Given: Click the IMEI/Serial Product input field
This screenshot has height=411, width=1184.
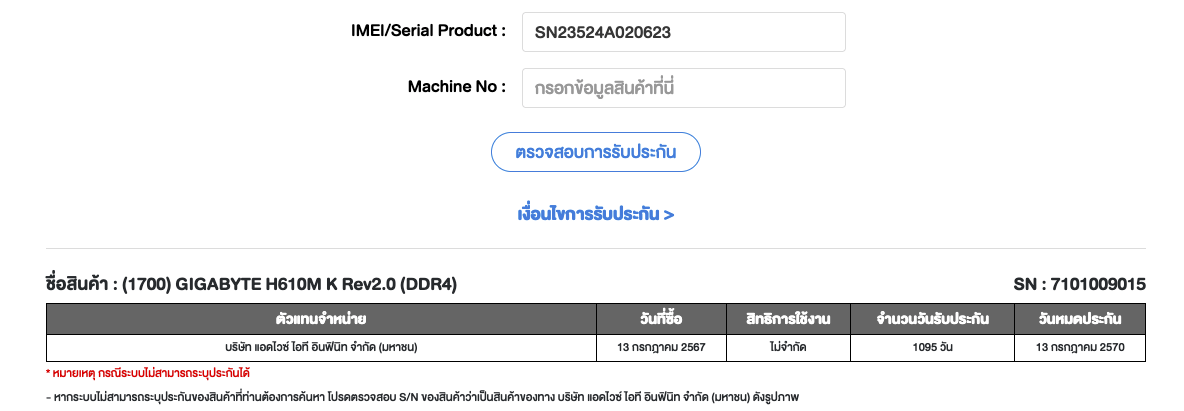Looking at the screenshot, I should 683,32.
